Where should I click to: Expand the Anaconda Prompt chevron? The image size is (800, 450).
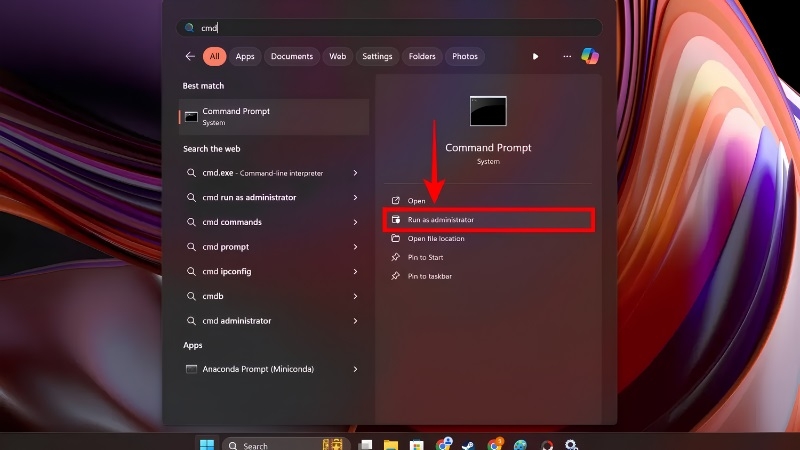click(355, 369)
